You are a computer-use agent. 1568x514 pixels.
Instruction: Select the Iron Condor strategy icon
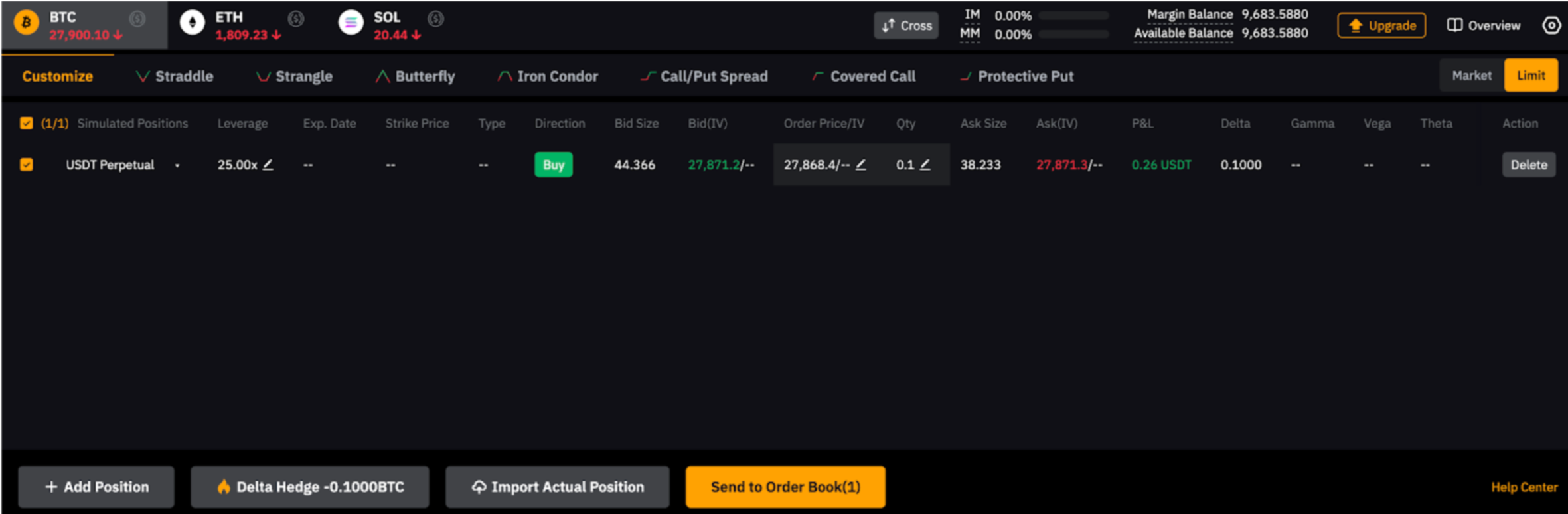click(504, 76)
